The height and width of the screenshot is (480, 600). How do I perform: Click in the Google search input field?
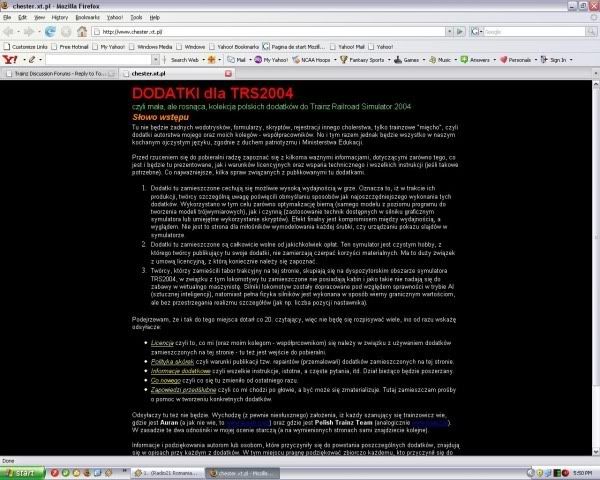(535, 32)
